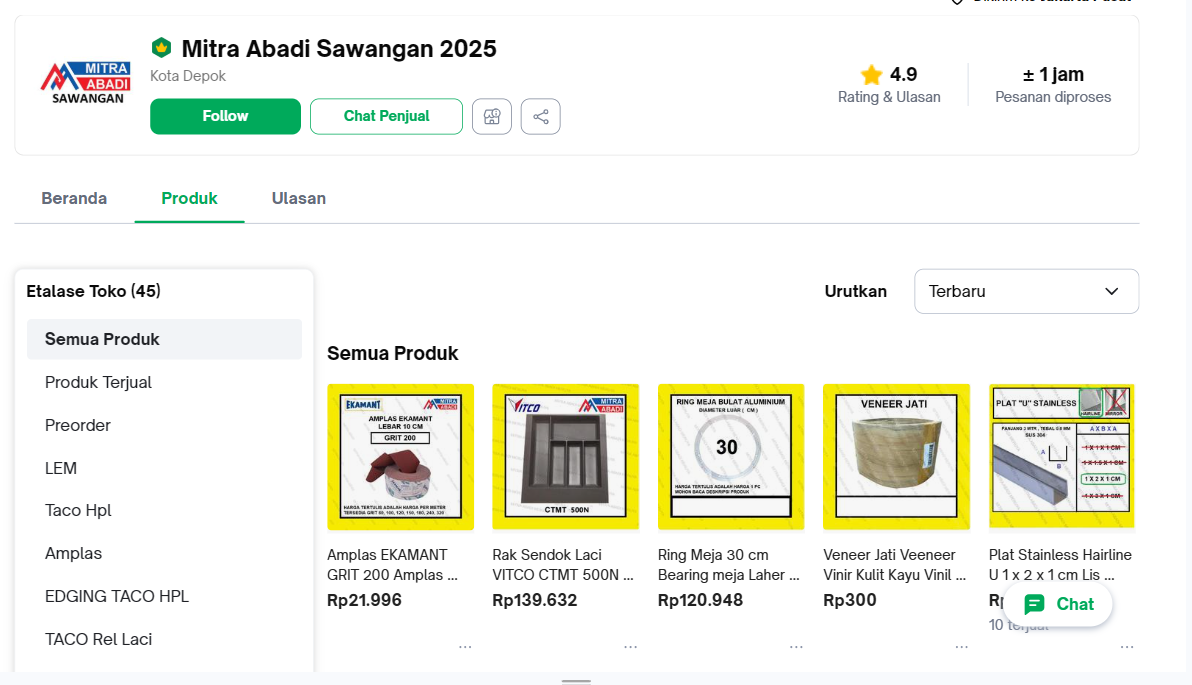Click the store info icon button
1192x685 pixels.
point(492,117)
